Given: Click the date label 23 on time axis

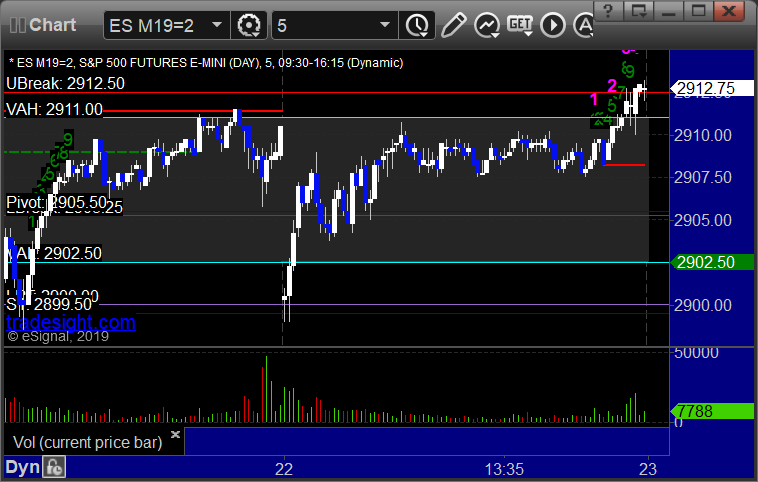Looking at the screenshot, I should coord(648,469).
